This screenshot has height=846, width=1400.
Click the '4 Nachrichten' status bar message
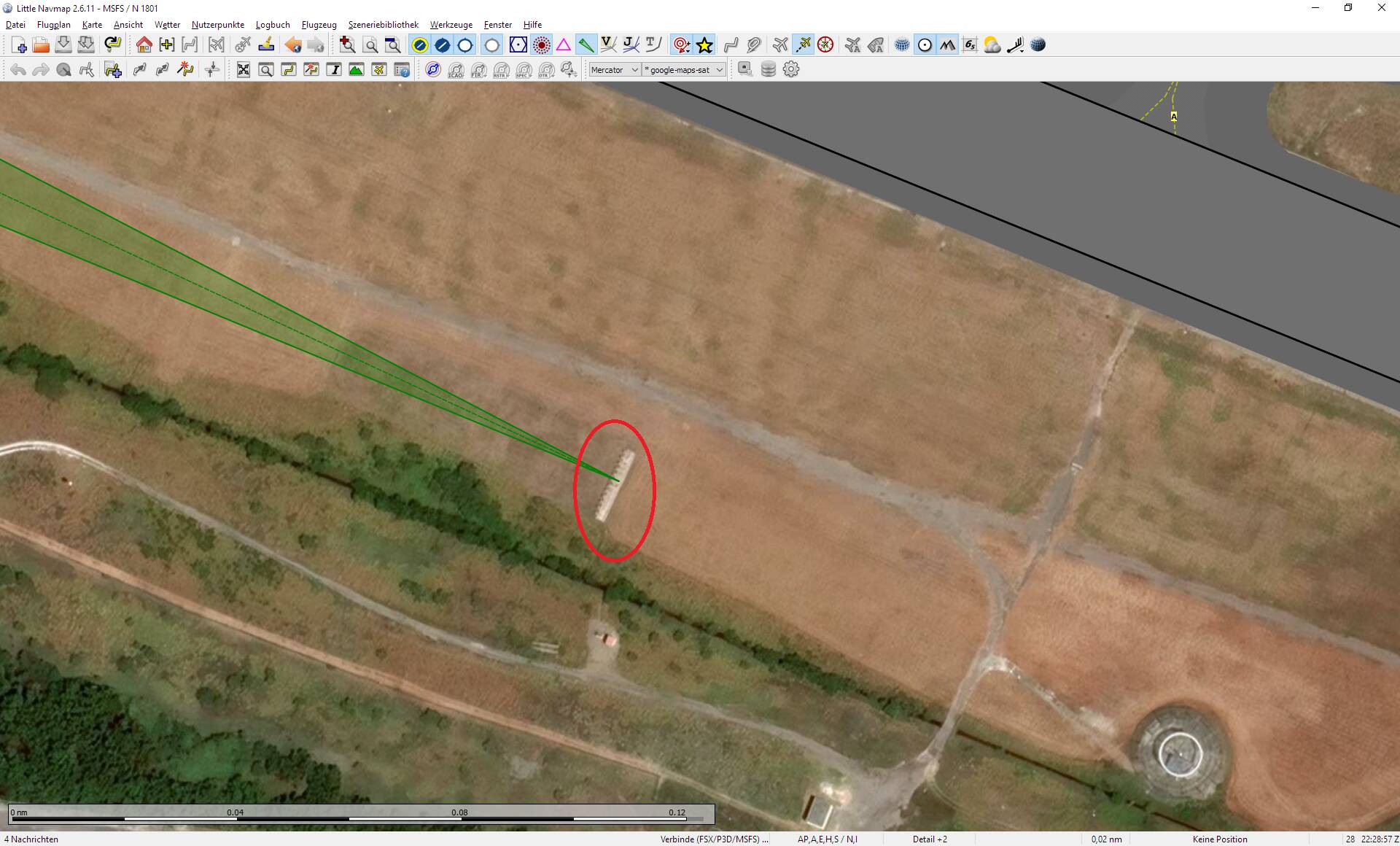coord(29,839)
